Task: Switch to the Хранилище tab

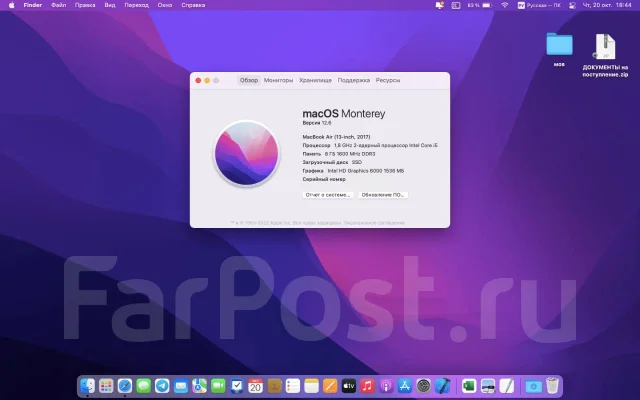Action: (x=316, y=80)
